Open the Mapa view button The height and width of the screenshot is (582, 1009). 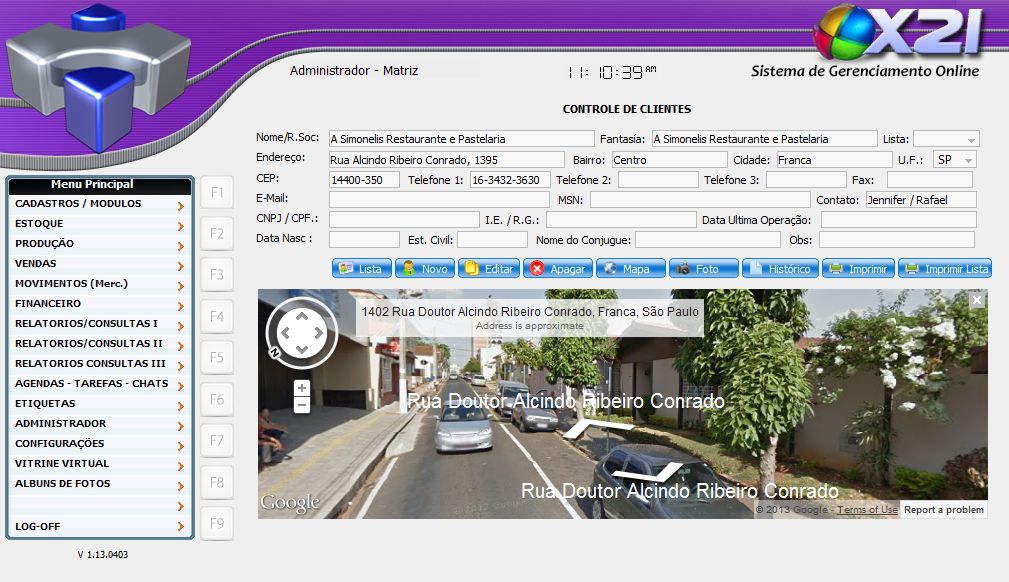(627, 269)
